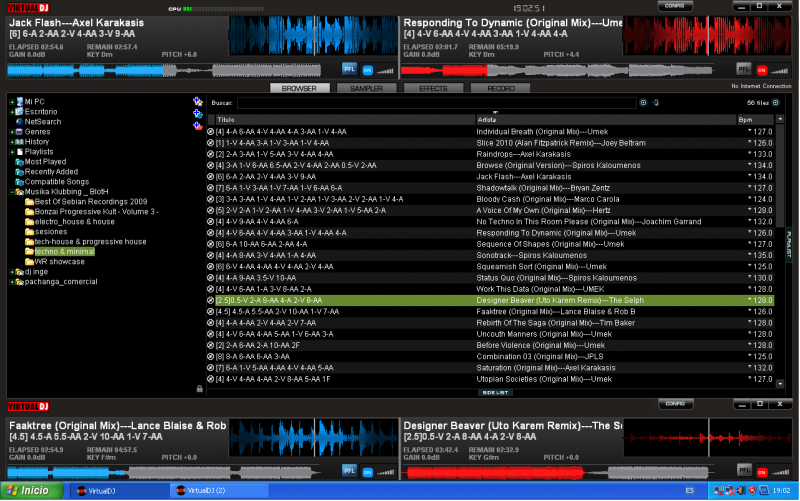
Task: Select Best Of Sebian Recordings 2009 folder
Action: (91, 202)
